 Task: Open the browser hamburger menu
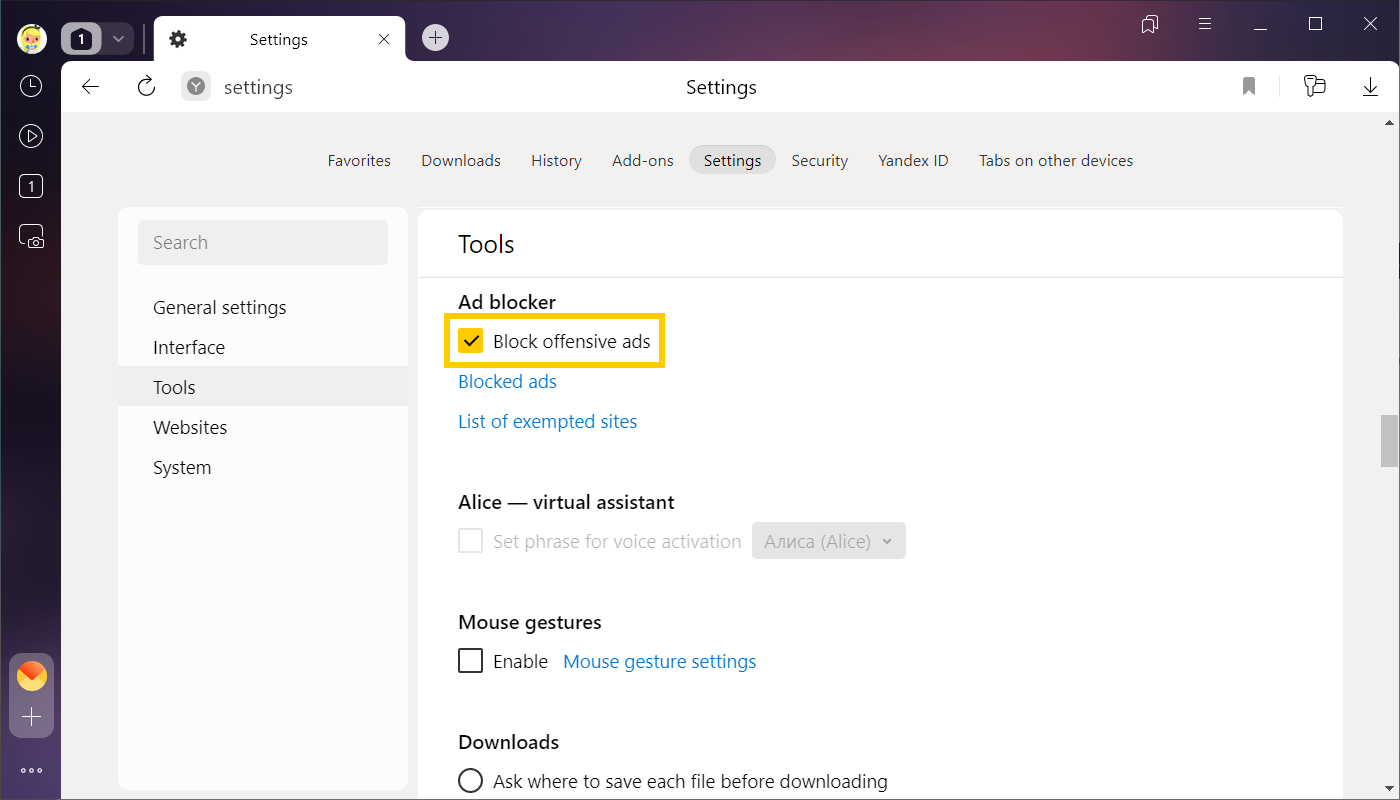click(x=1205, y=24)
